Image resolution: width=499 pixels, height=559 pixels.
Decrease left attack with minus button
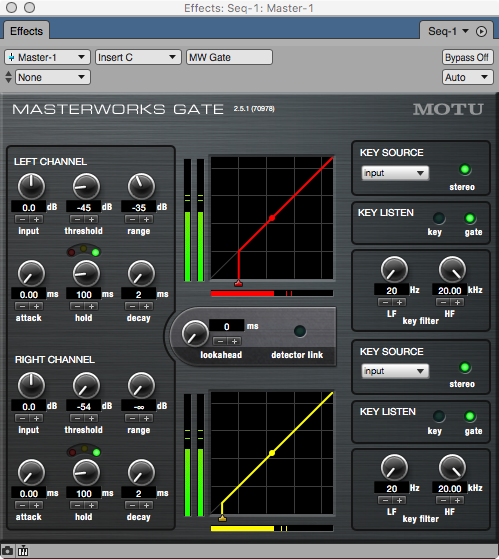pos(22,306)
